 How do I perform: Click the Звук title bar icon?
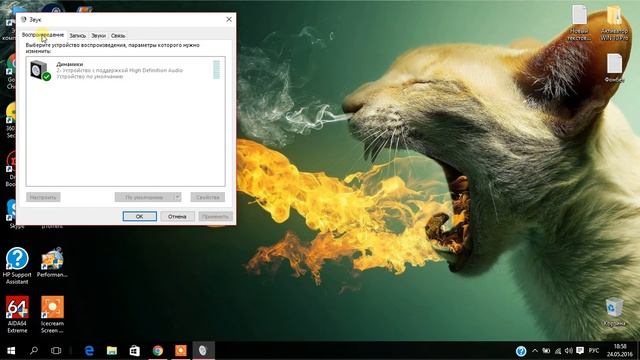point(23,19)
